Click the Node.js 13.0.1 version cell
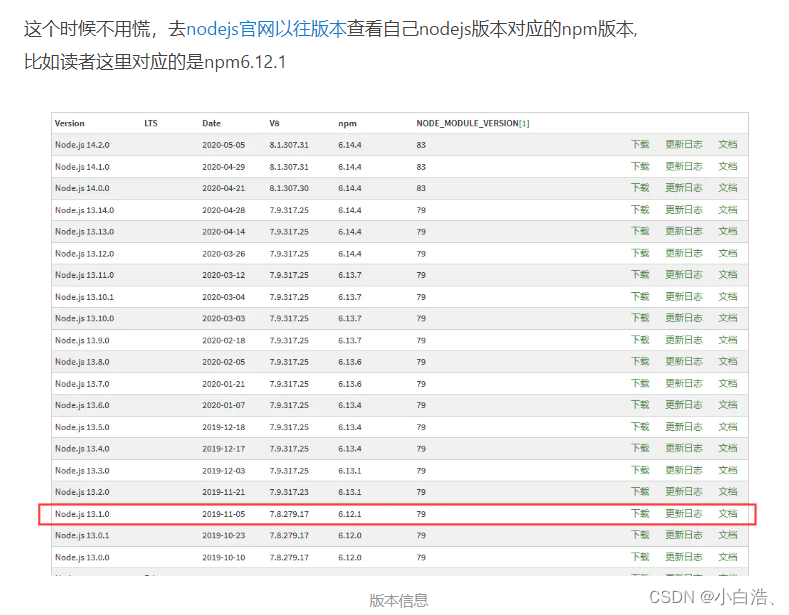The image size is (789, 615). pyautogui.click(x=82, y=535)
